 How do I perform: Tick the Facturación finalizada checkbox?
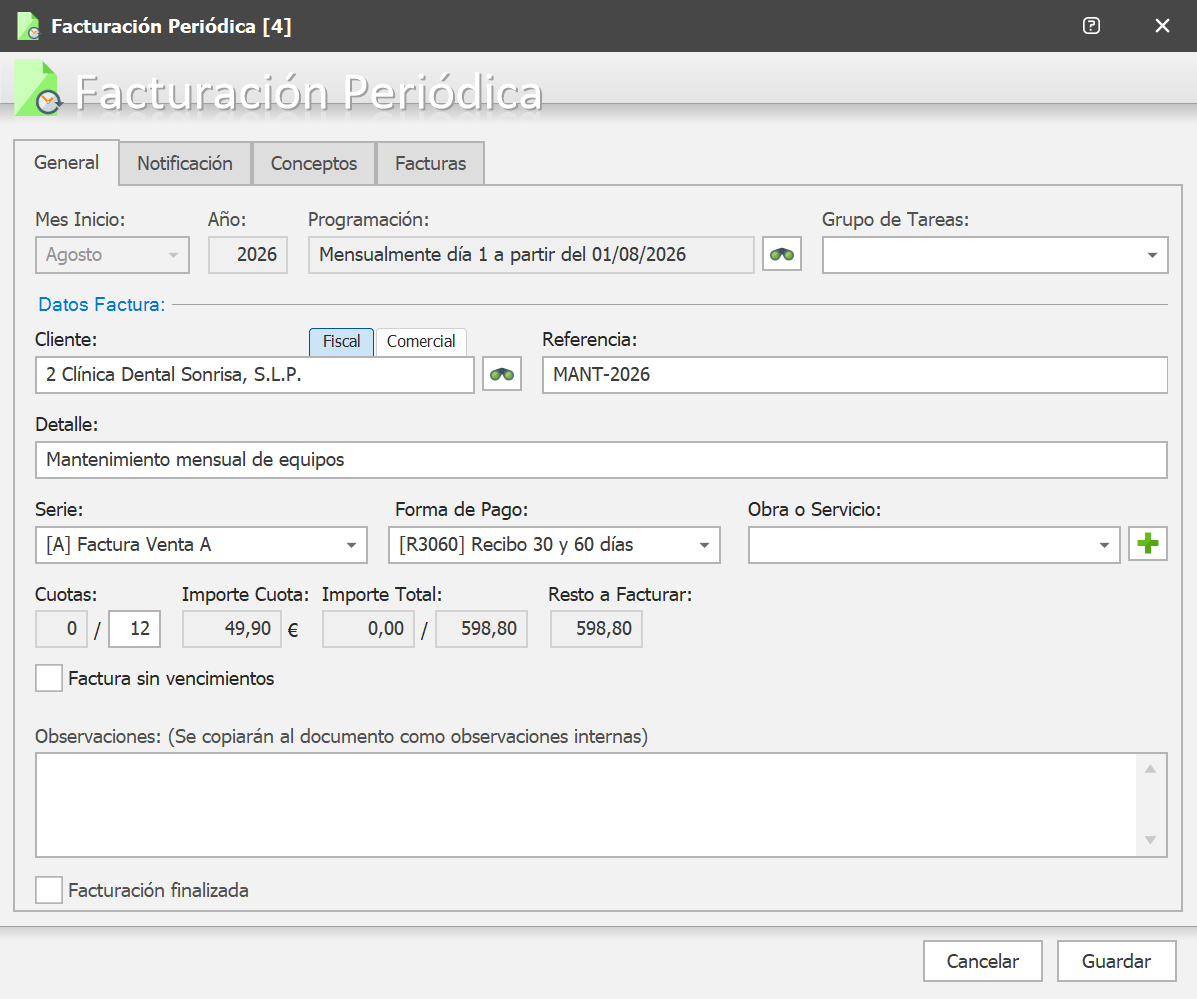click(49, 890)
